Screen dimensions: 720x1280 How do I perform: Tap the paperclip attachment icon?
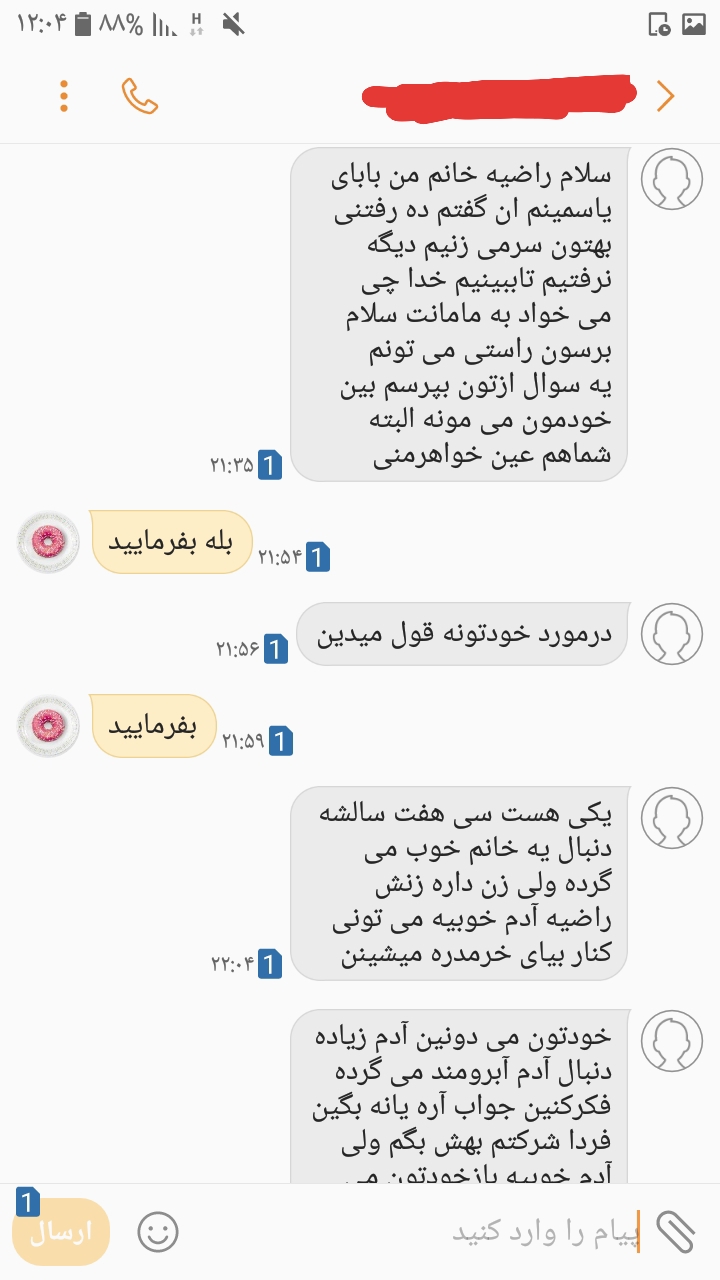click(675, 1233)
